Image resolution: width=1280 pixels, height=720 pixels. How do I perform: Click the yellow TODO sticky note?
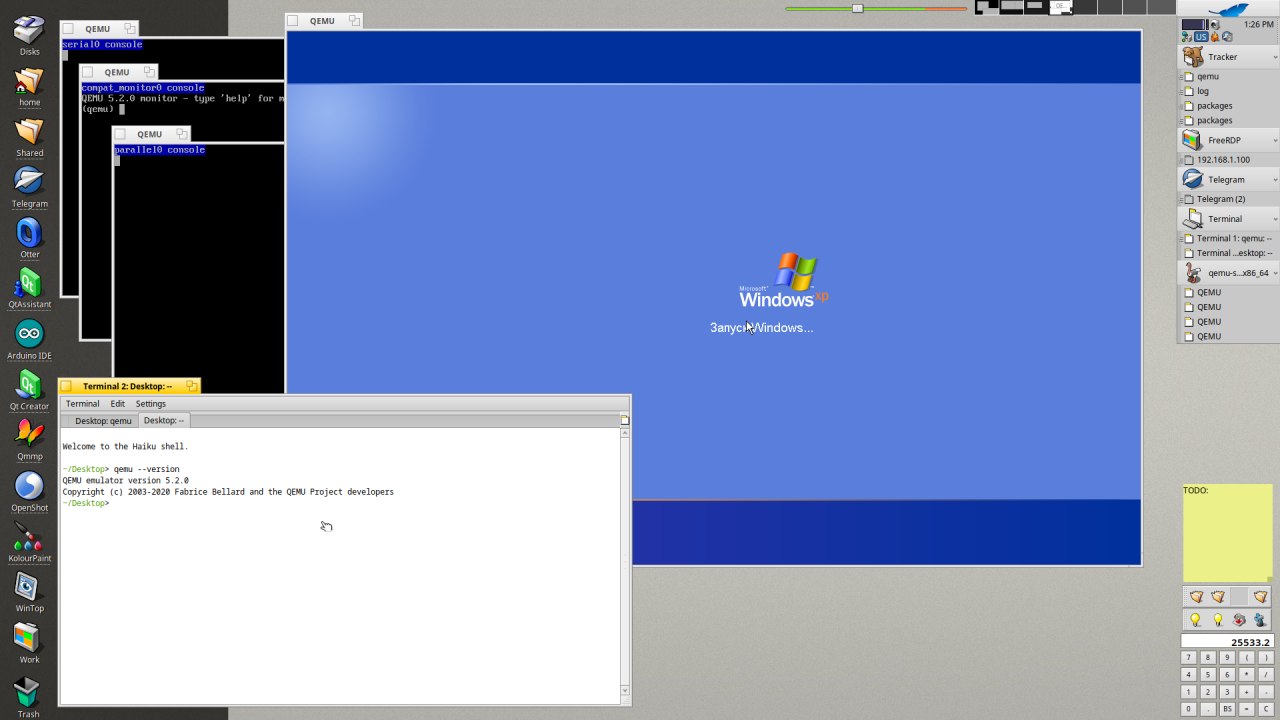point(1227,532)
